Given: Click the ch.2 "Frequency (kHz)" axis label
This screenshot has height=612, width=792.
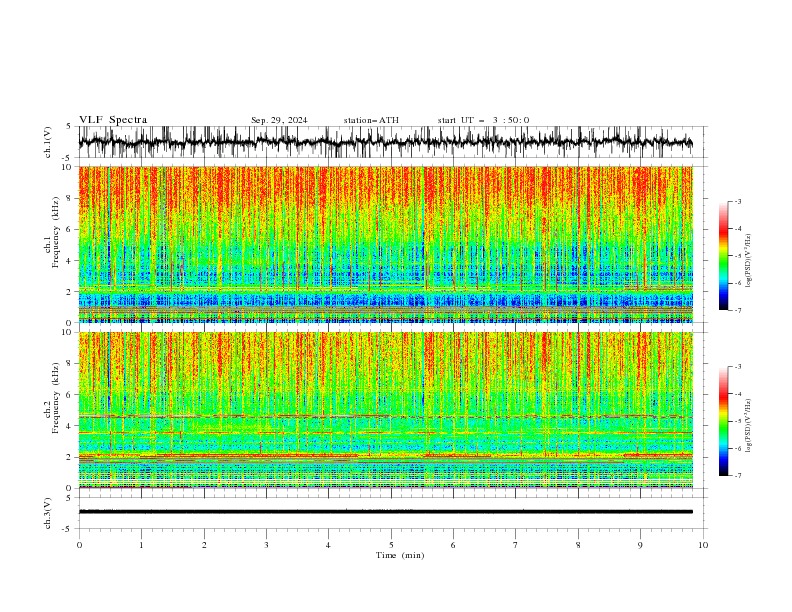Looking at the screenshot, I should (55, 398).
